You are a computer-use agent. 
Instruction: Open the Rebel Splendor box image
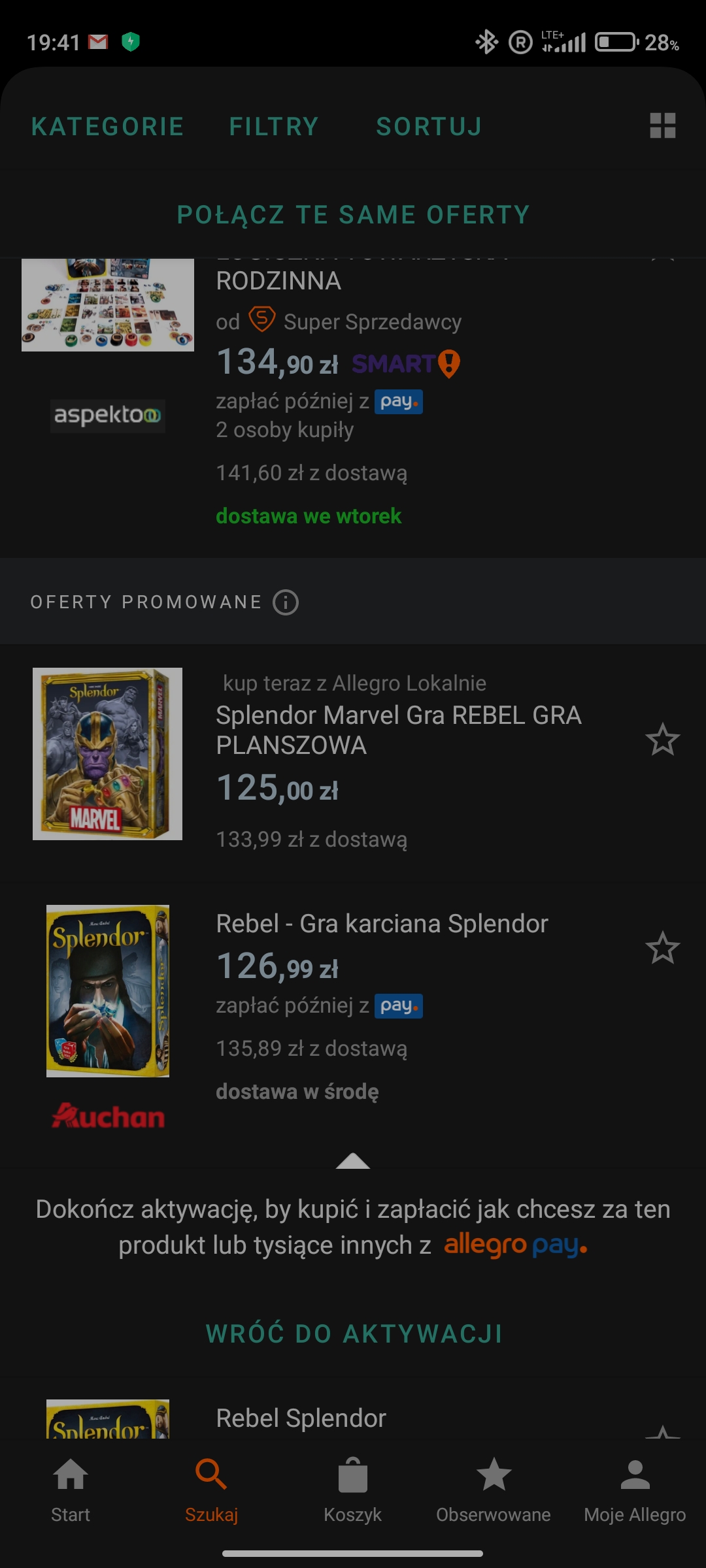(108, 990)
